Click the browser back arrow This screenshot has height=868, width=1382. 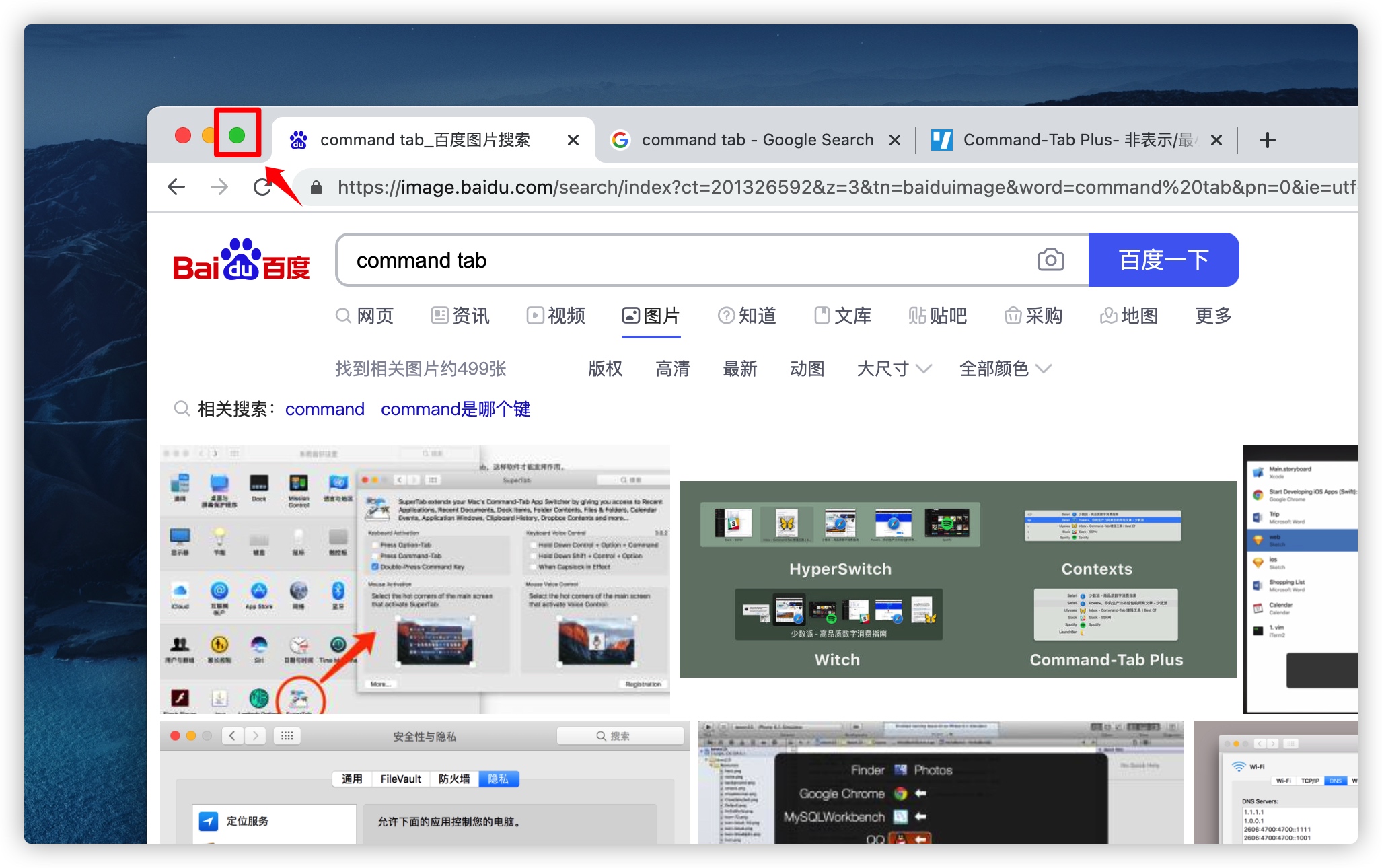point(176,186)
